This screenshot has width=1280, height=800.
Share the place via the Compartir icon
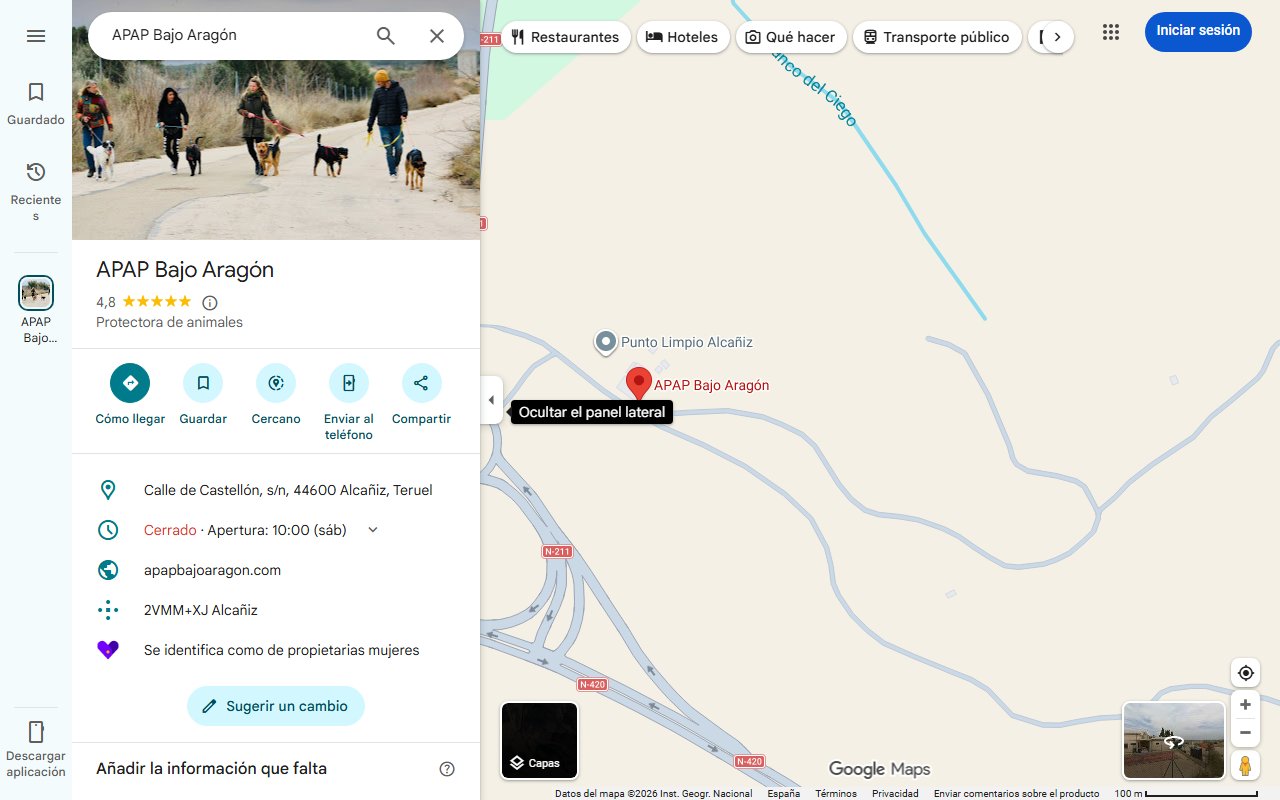coord(421,383)
